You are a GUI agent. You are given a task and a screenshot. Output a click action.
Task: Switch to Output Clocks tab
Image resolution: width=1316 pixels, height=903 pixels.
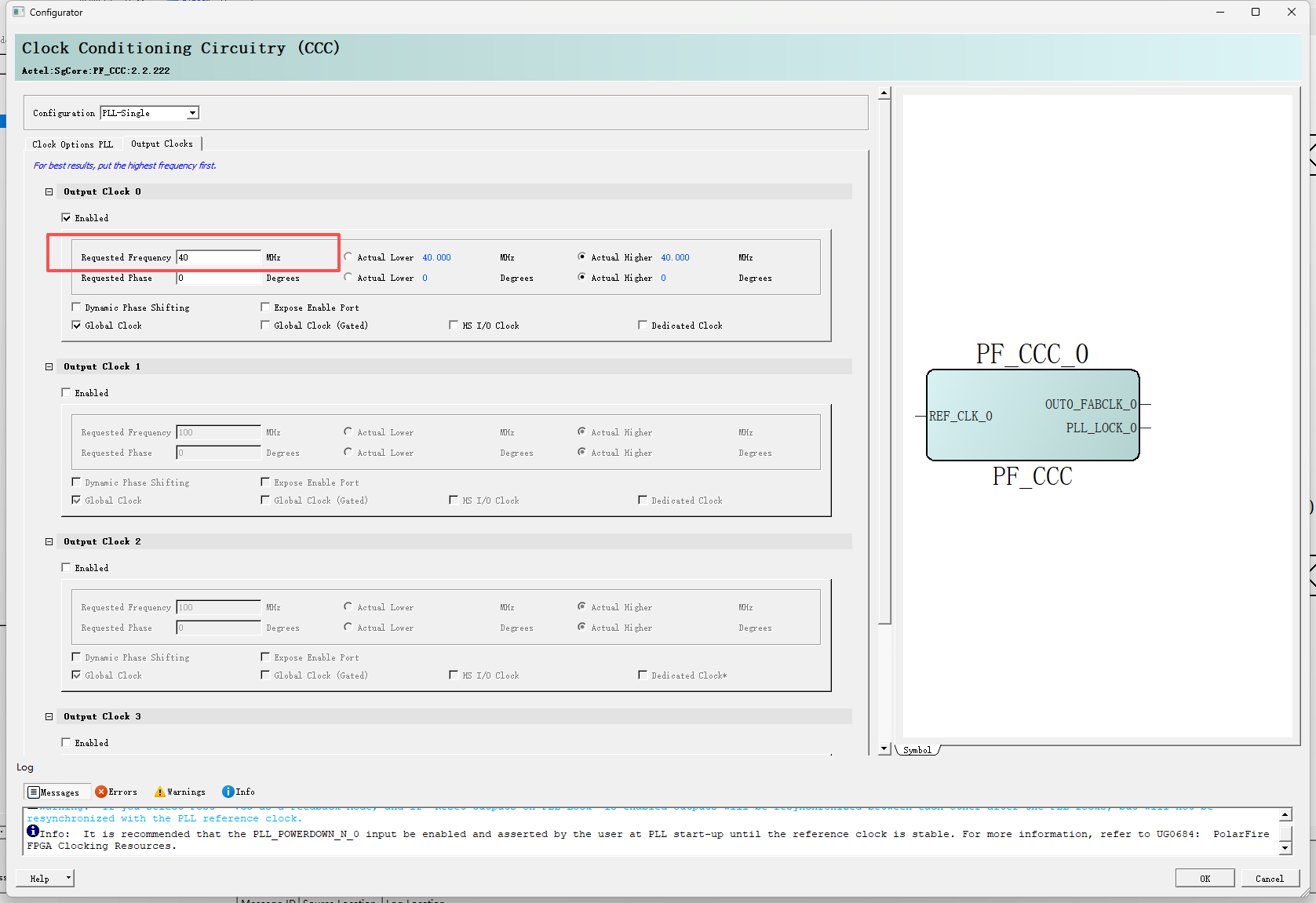(x=162, y=144)
